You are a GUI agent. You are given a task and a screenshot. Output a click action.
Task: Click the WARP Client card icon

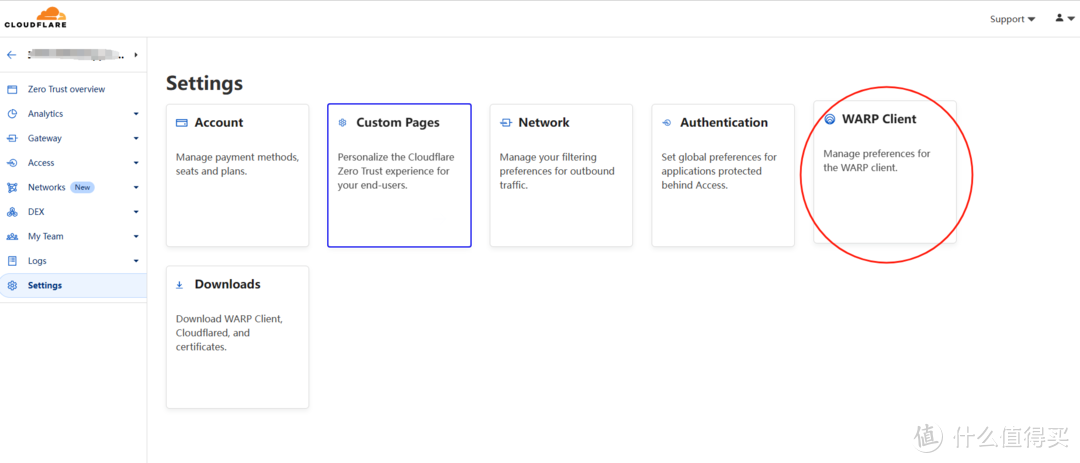[829, 119]
